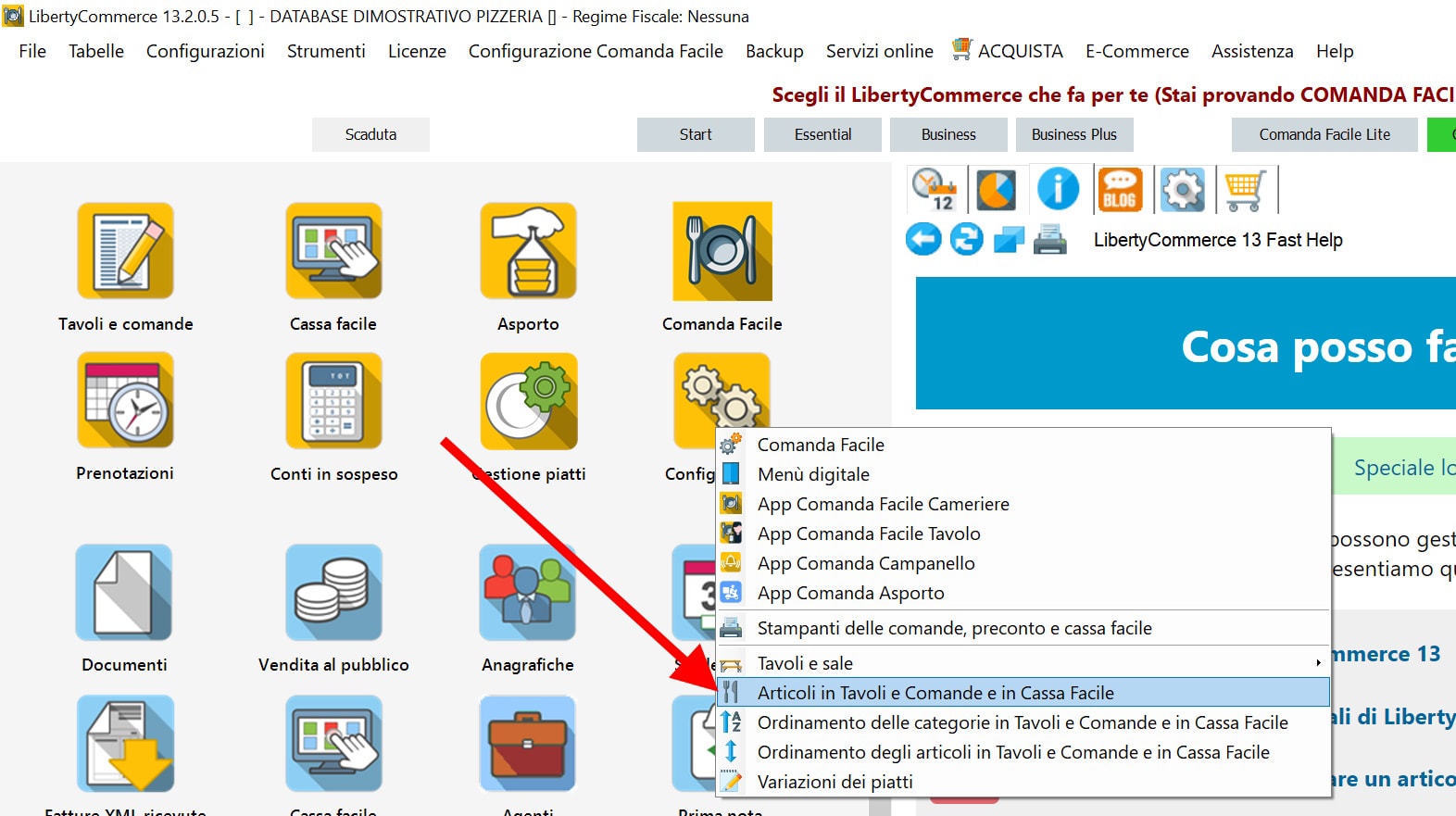Select the Comanda Facile Lite button
The height and width of the screenshot is (816, 1456).
(1324, 134)
